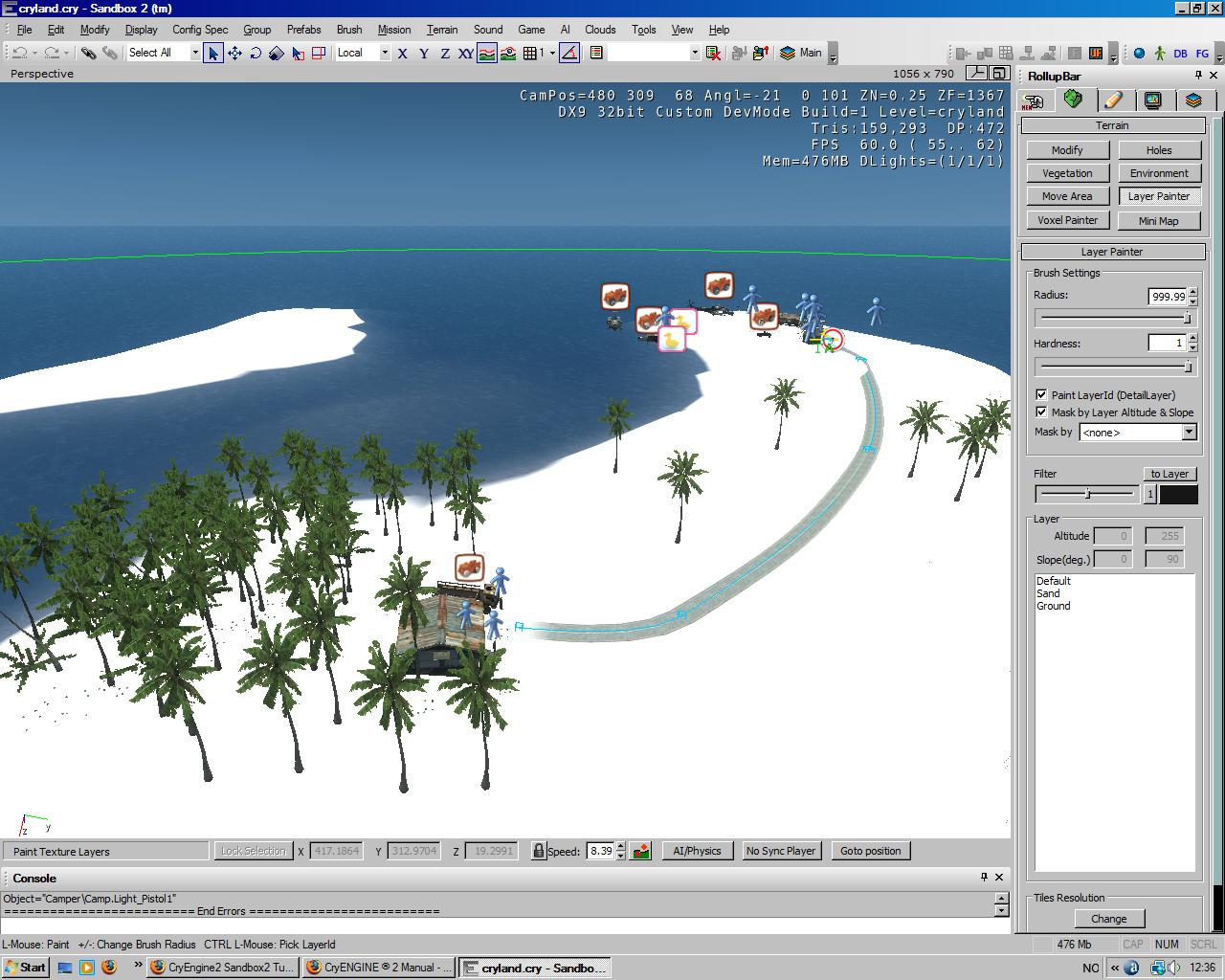1225x980 pixels.
Task: Activate the Select arrow tool
Action: click(213, 53)
